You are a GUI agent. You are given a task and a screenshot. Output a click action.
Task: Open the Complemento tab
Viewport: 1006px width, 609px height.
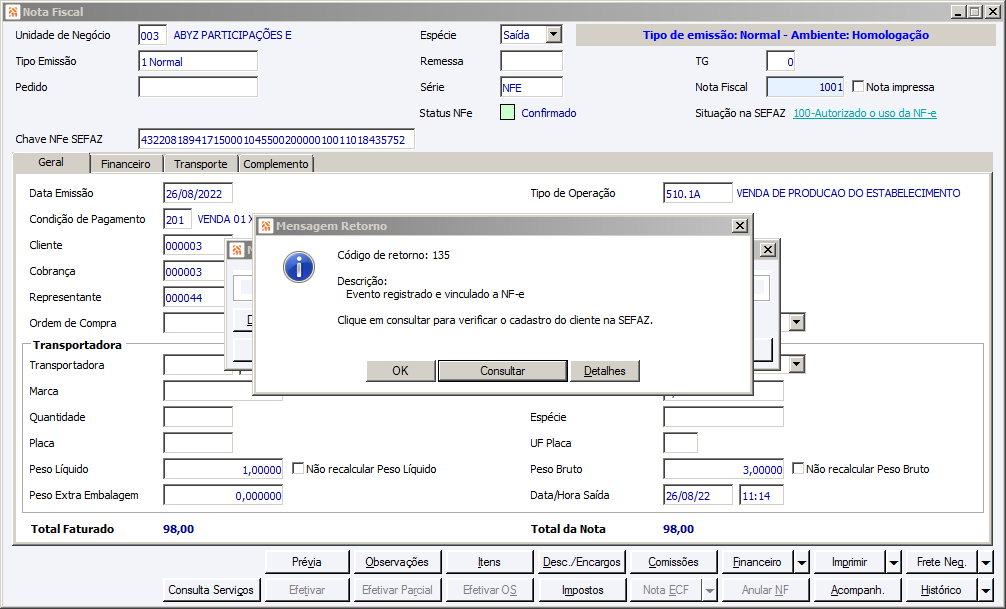click(x=276, y=164)
